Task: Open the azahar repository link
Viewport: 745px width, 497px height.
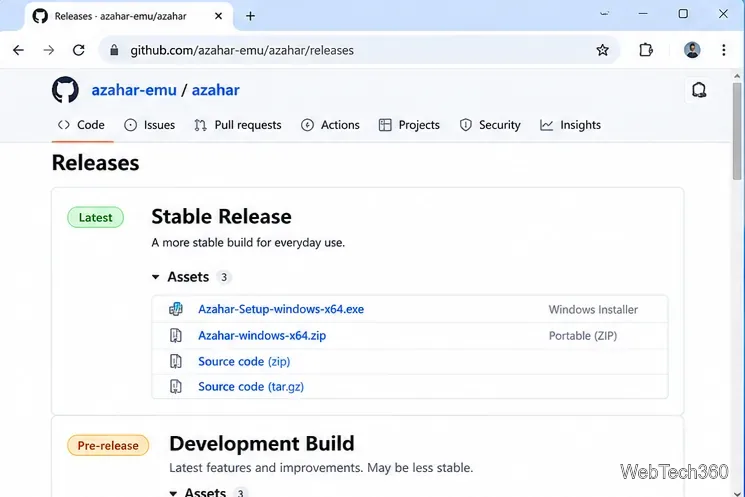Action: click(x=216, y=90)
